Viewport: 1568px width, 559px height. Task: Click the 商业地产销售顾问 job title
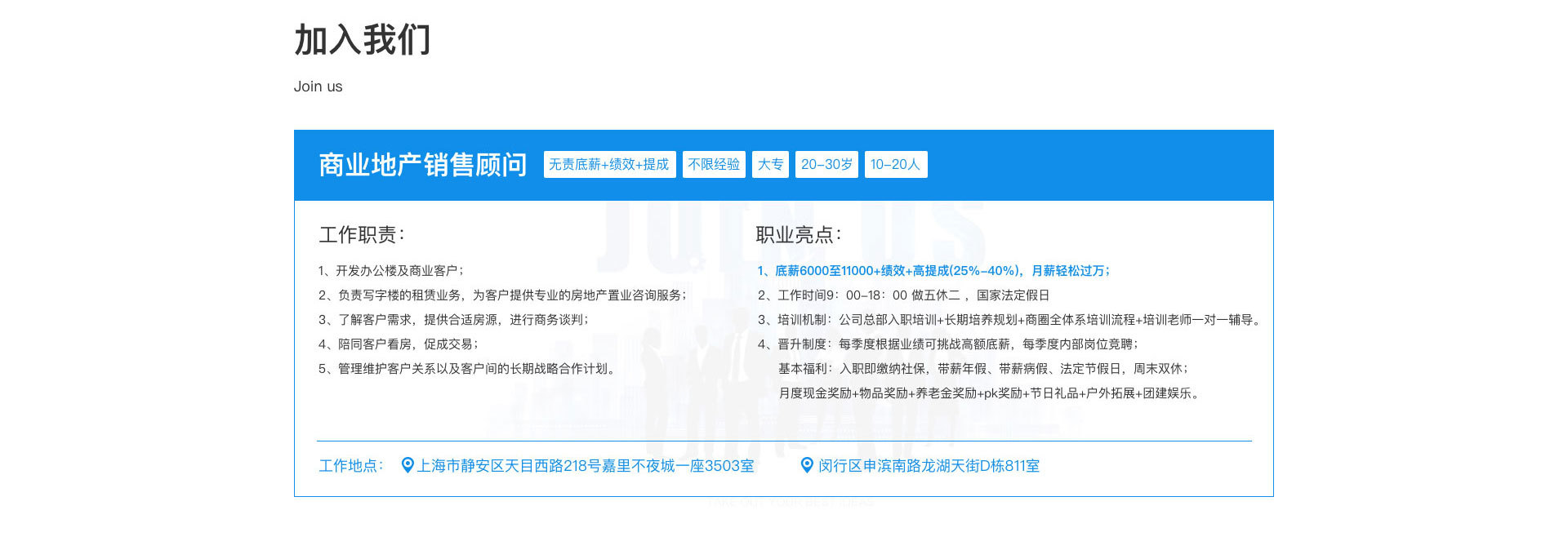pos(423,165)
